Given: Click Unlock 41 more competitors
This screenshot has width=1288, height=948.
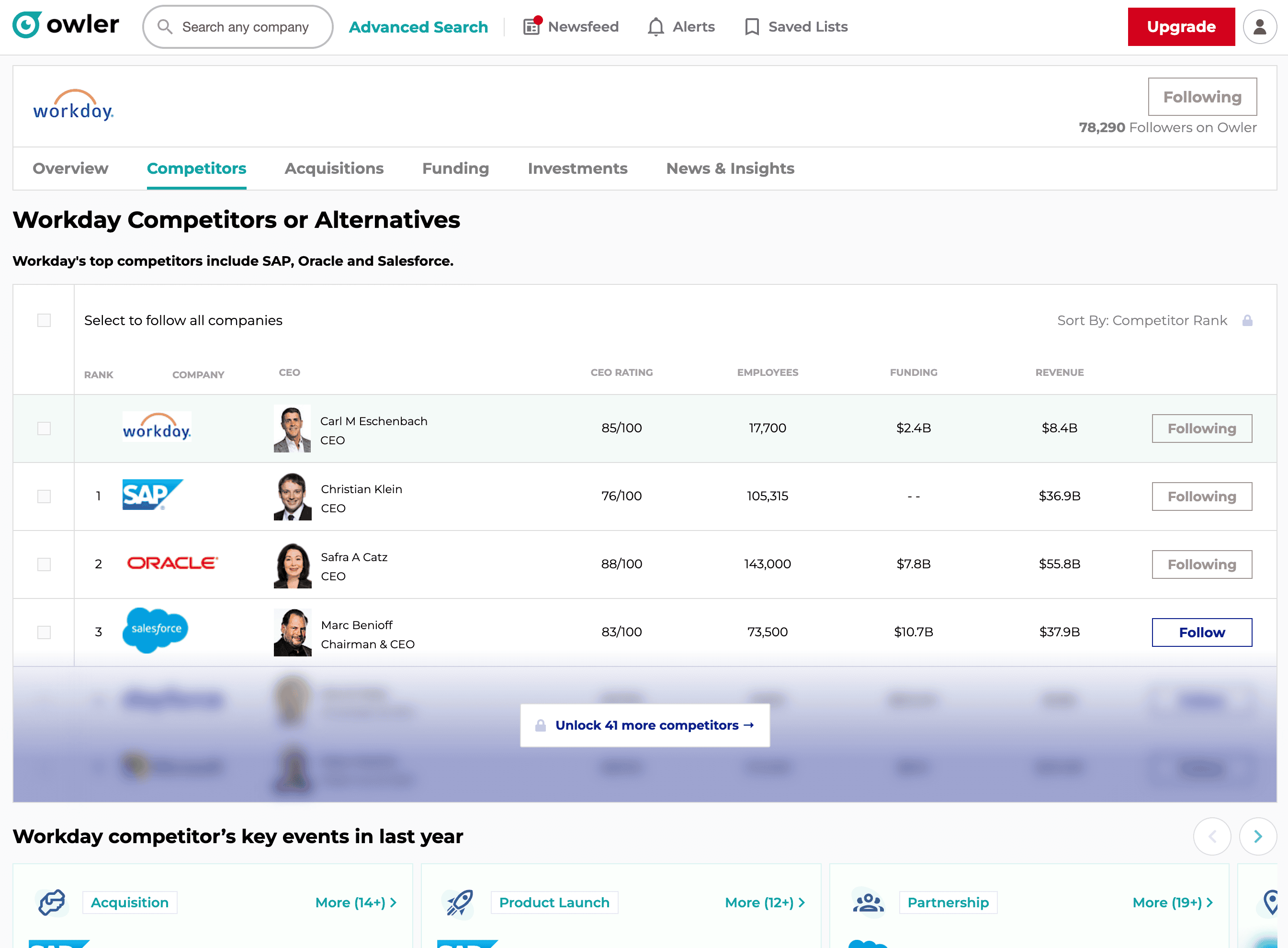Looking at the screenshot, I should click(645, 725).
